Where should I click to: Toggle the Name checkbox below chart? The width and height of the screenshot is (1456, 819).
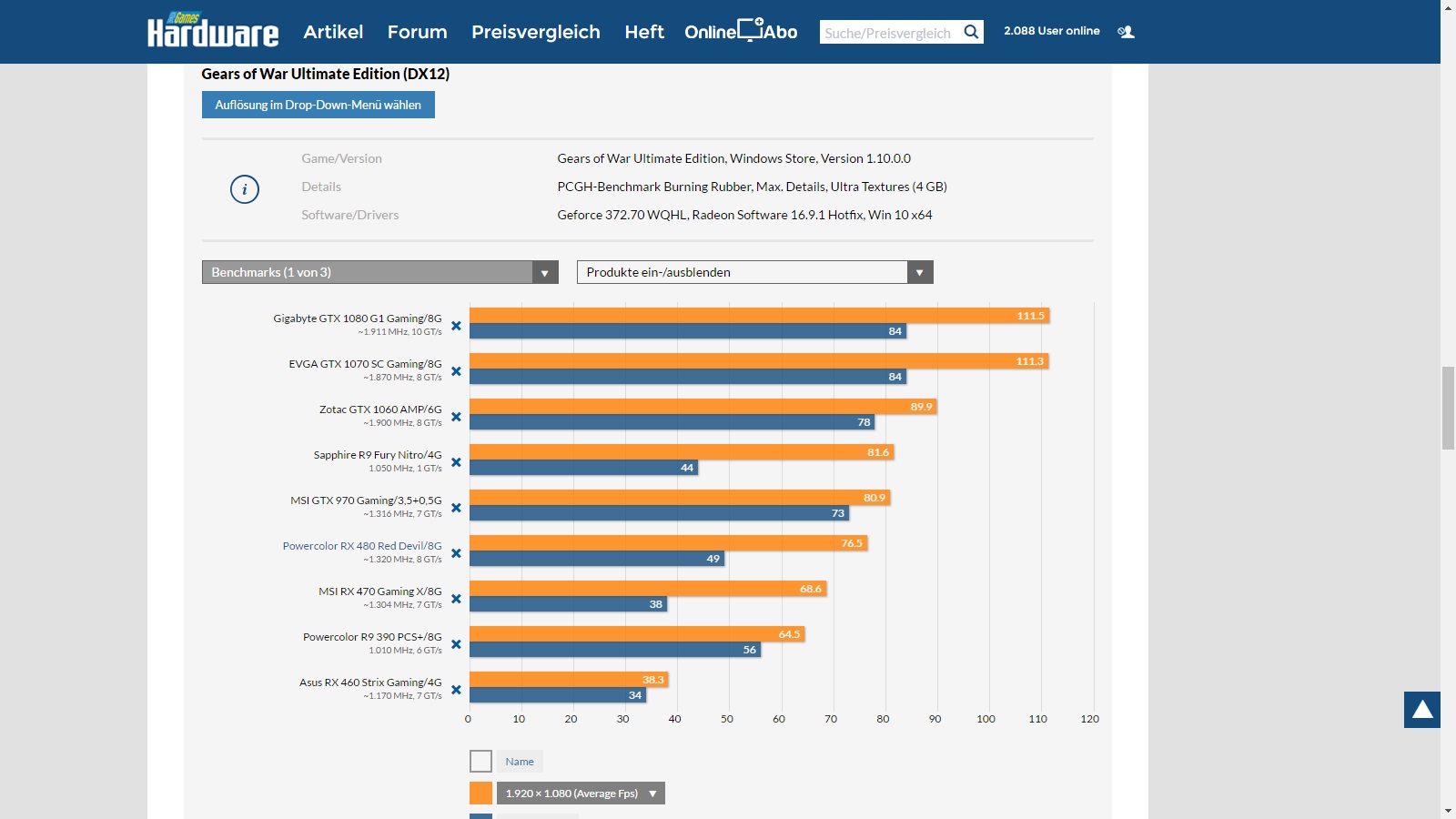[480, 761]
